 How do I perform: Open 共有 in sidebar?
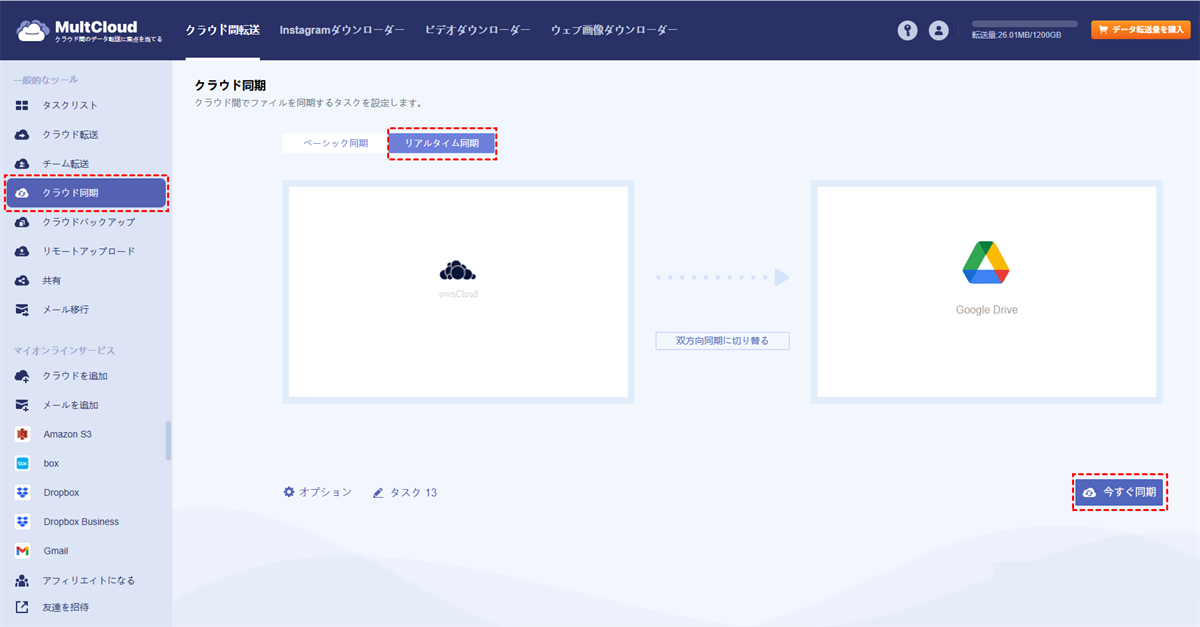tap(52, 280)
